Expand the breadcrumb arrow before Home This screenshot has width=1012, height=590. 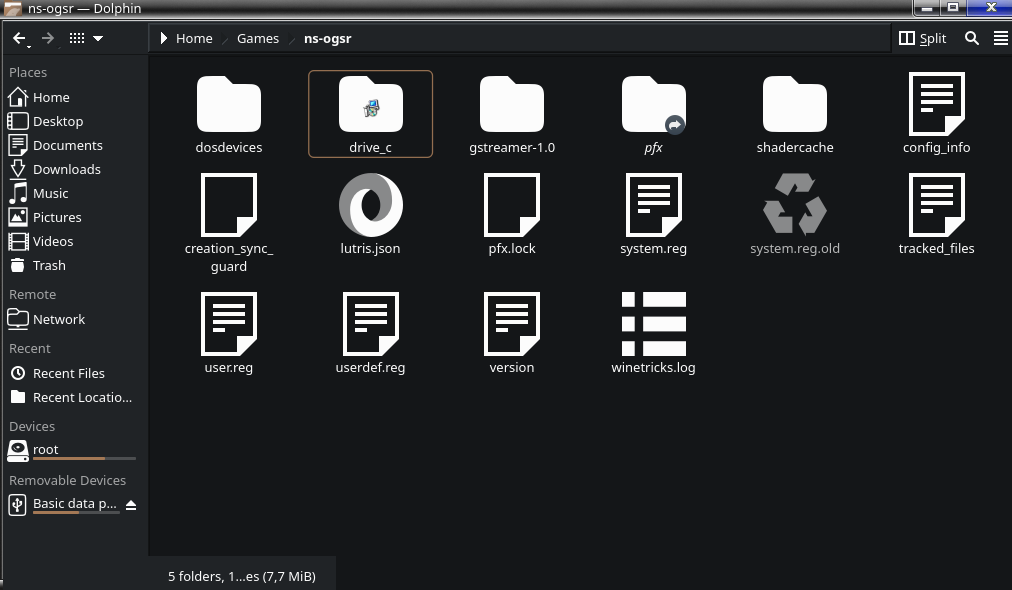click(164, 38)
